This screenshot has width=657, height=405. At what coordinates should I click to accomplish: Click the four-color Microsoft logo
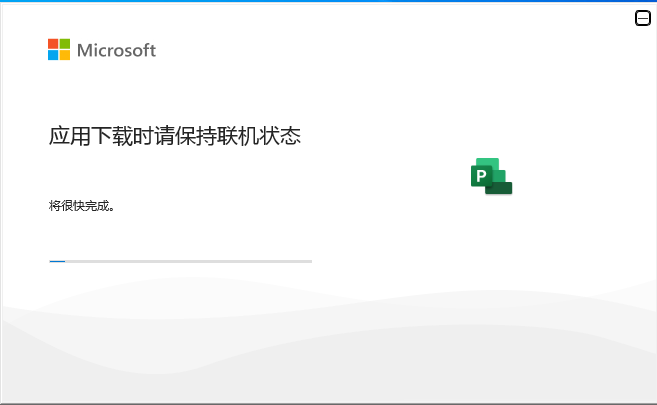click(59, 49)
